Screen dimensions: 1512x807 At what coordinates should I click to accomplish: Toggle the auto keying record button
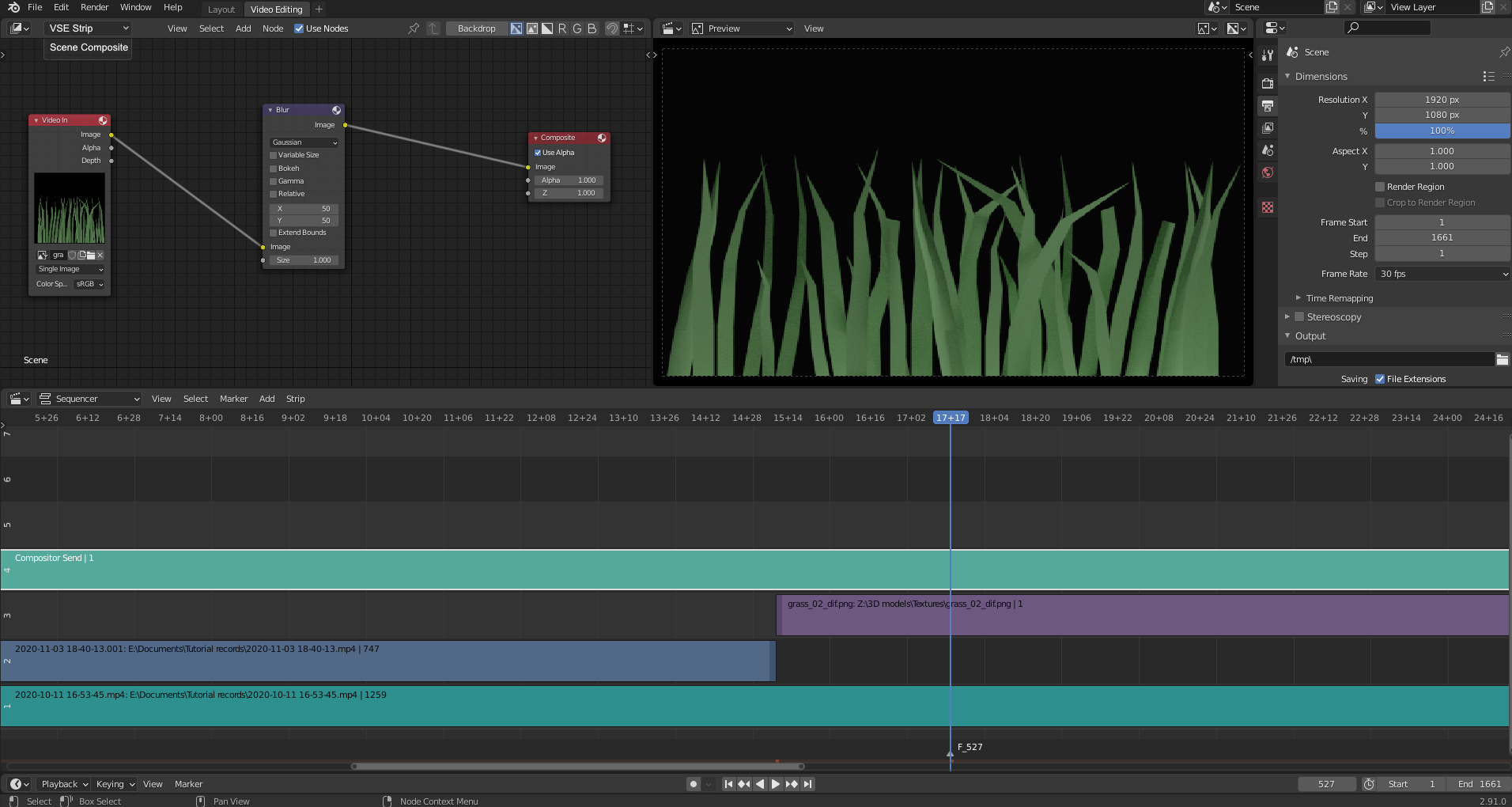(x=694, y=784)
